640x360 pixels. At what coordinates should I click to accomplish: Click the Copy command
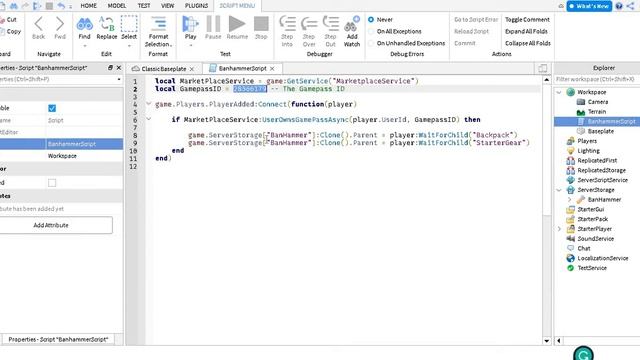[x=10, y=31]
